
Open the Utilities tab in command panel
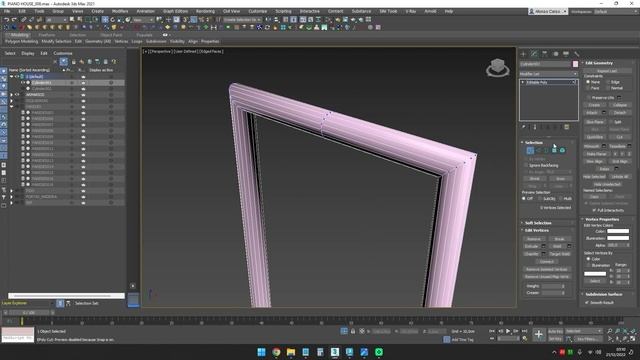pyautogui.click(x=576, y=54)
